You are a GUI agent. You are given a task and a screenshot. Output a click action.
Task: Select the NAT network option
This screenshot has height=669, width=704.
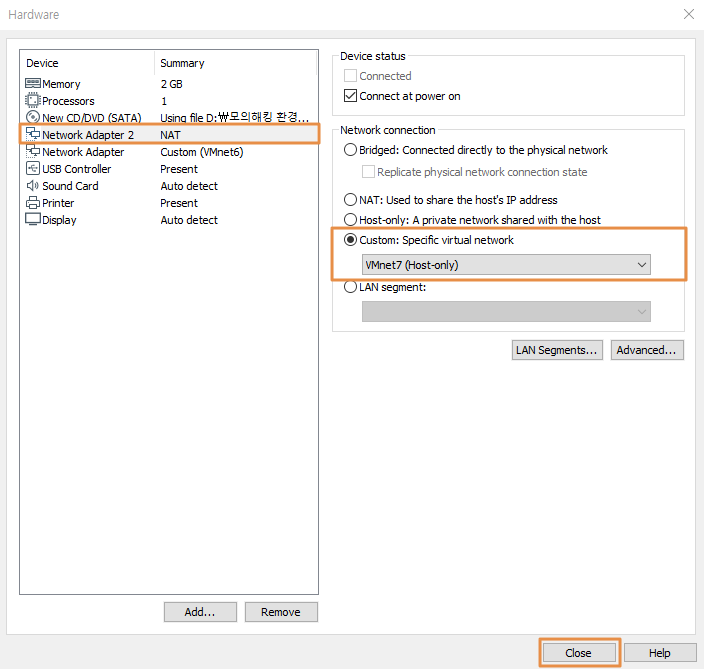pyautogui.click(x=350, y=199)
